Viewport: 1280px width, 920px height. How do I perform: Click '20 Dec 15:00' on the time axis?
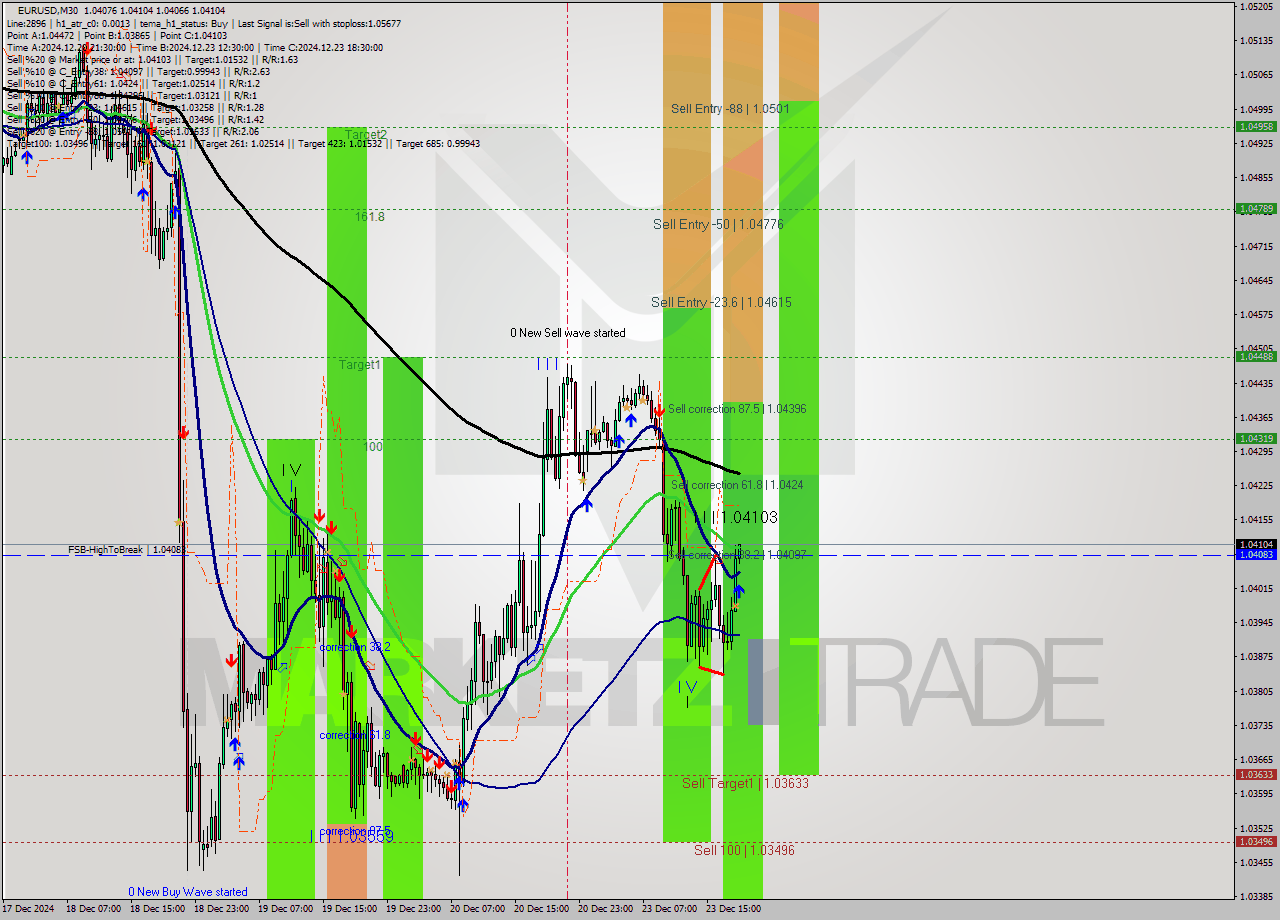pos(540,909)
